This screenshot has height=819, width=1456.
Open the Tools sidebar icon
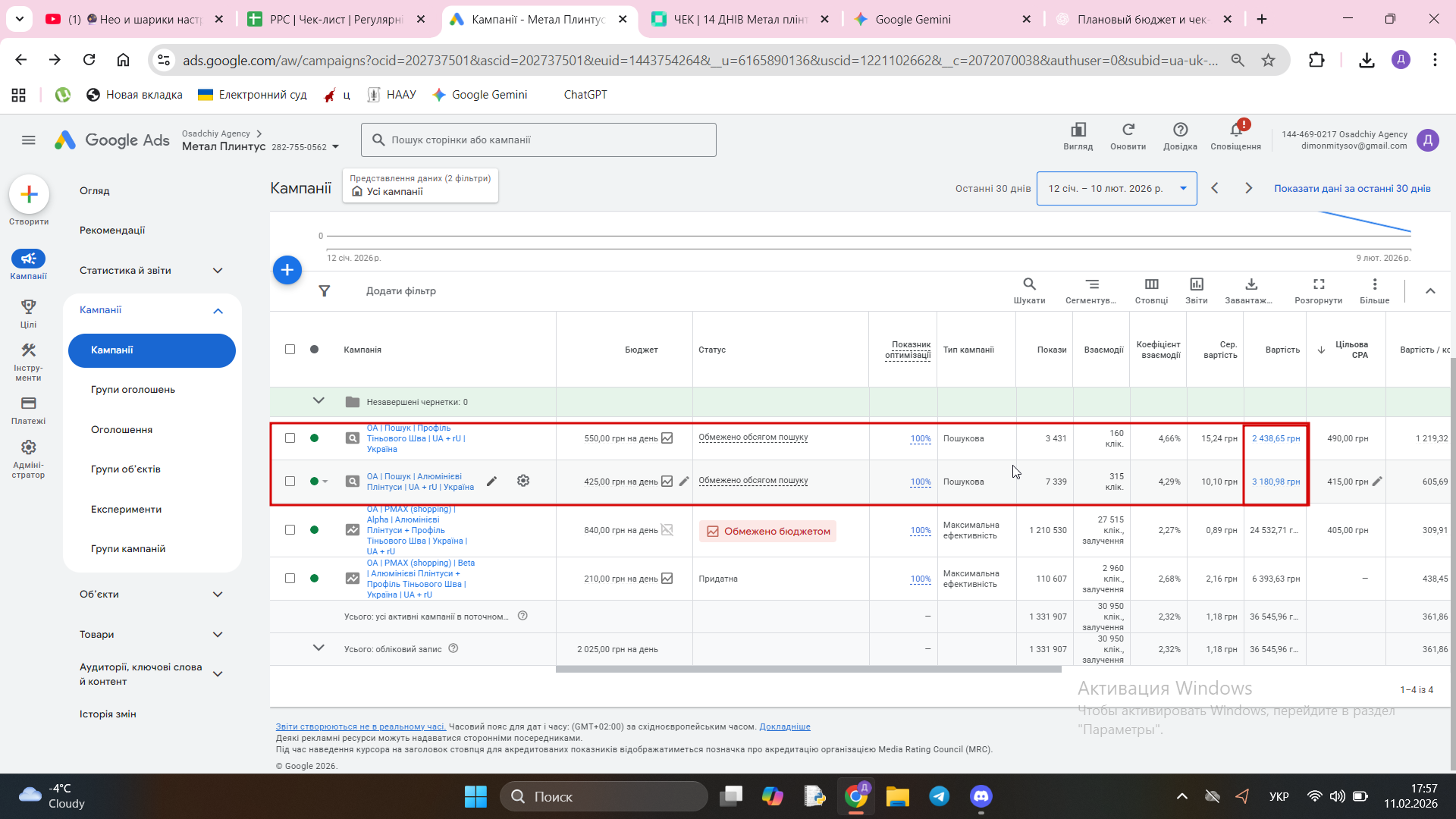pyautogui.click(x=28, y=350)
